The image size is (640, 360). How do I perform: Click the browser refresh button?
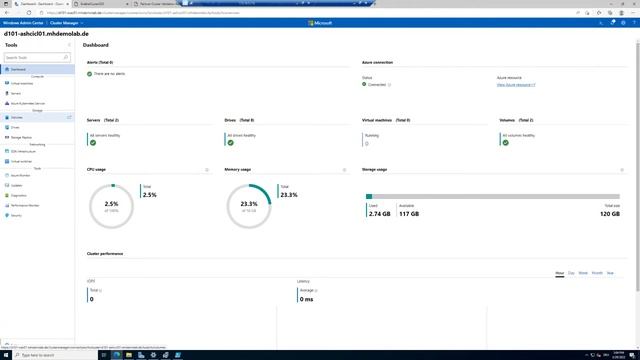click(29, 13)
